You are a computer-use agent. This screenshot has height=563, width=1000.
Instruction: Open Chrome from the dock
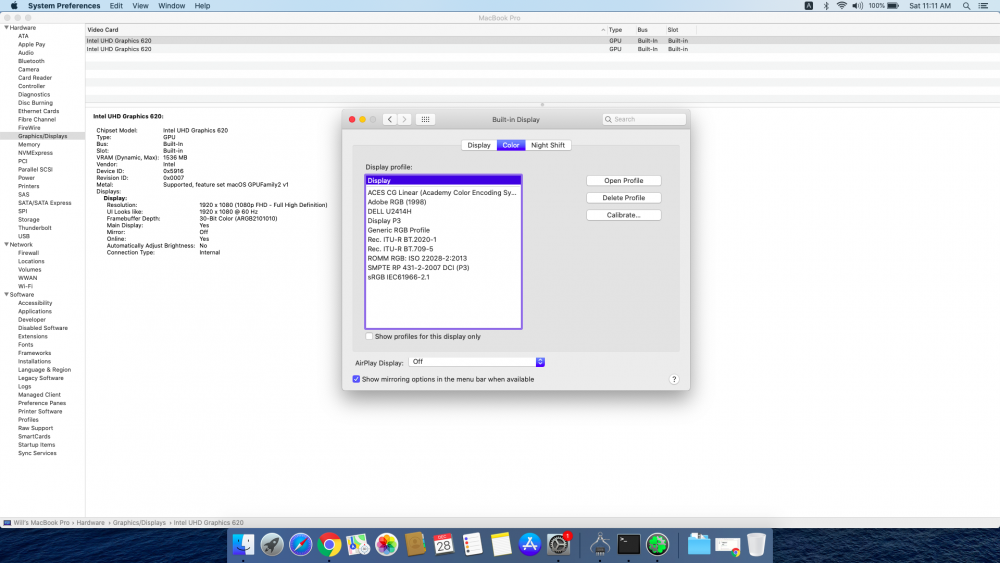tap(329, 545)
